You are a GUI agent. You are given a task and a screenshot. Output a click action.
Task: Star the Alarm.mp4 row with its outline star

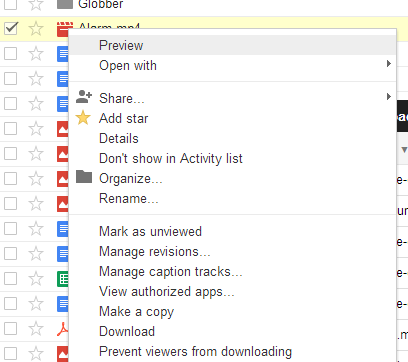pyautogui.click(x=36, y=29)
